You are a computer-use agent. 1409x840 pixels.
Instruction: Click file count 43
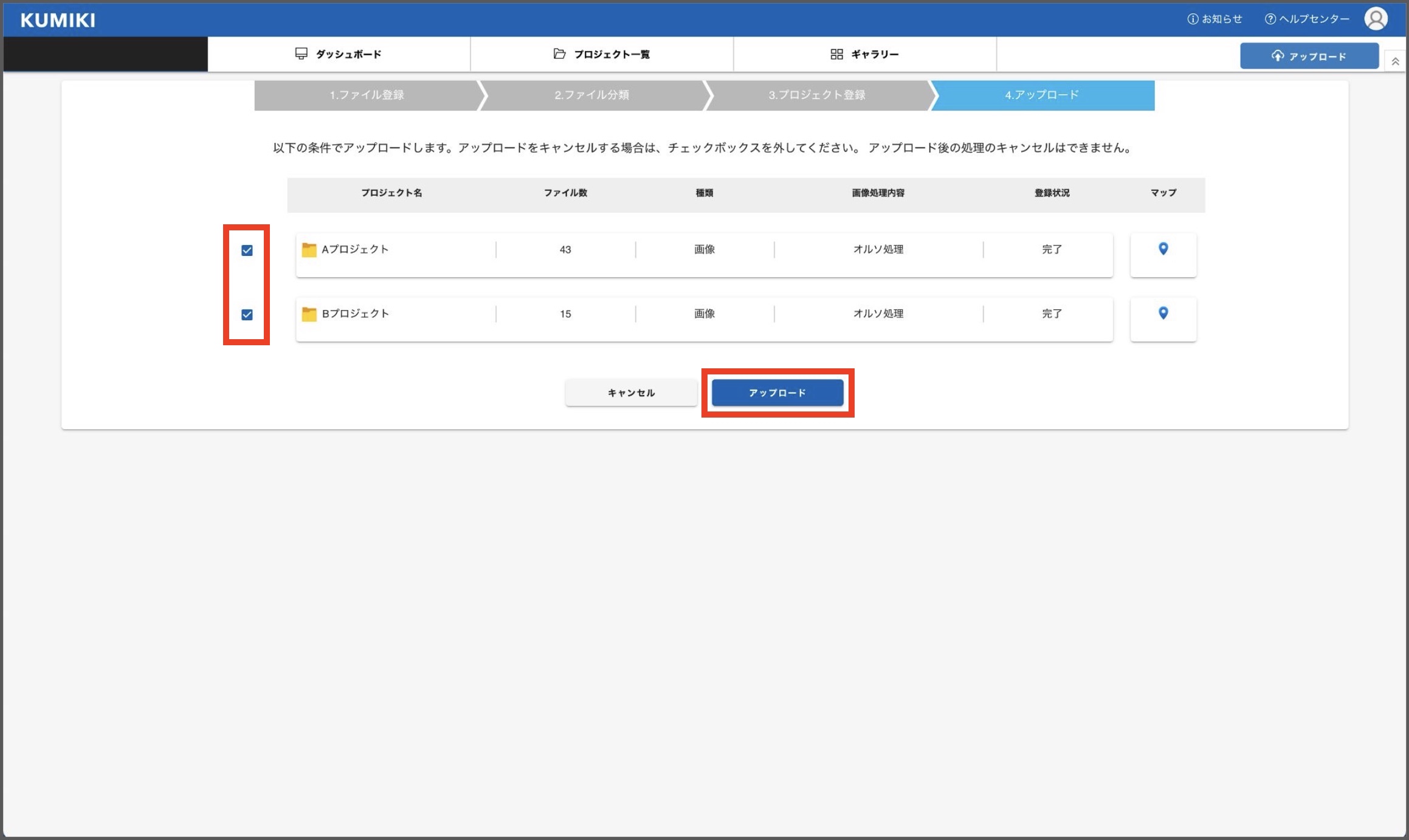[565, 250]
